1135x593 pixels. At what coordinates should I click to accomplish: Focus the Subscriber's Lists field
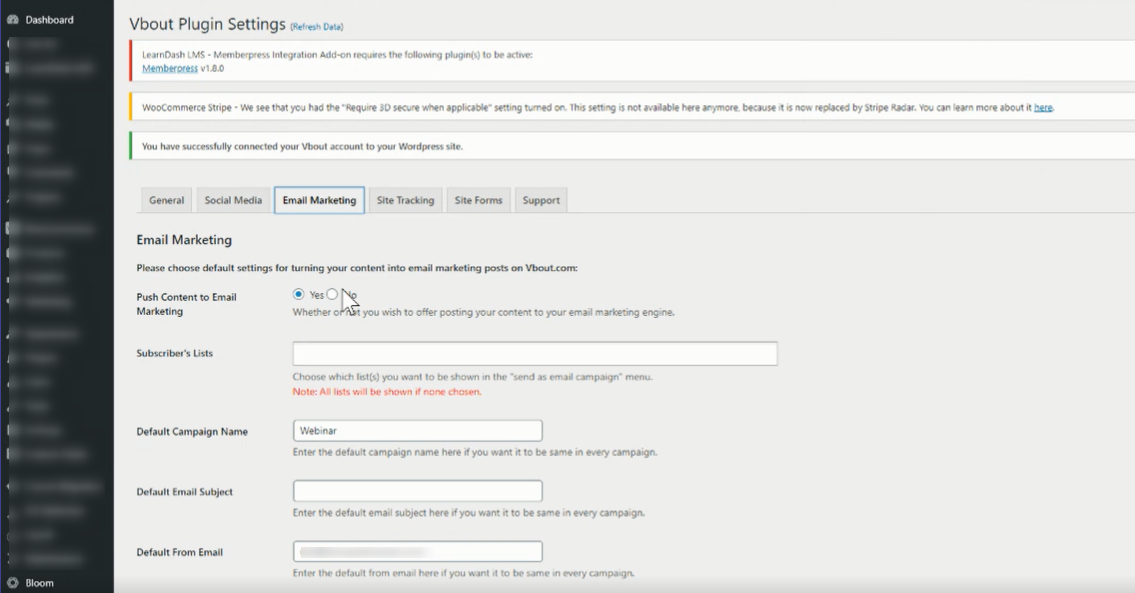point(535,353)
